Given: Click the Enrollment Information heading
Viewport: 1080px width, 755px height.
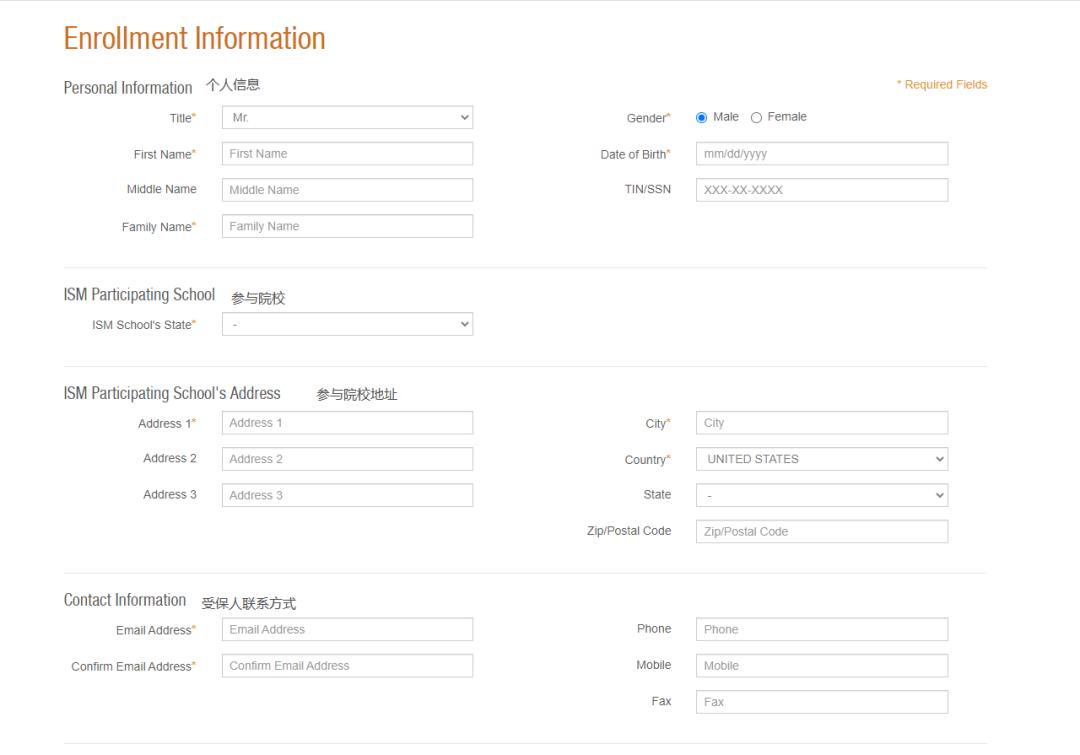Looking at the screenshot, I should [194, 39].
